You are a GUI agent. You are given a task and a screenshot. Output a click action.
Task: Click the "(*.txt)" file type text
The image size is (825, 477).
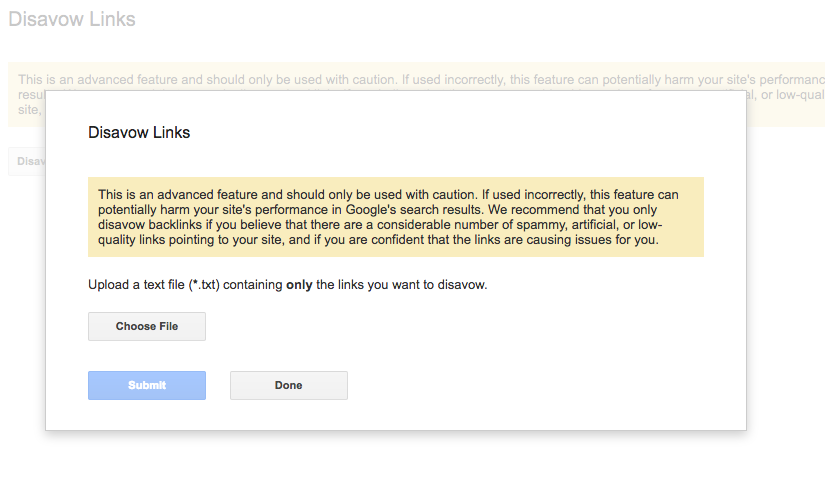pyautogui.click(x=204, y=285)
